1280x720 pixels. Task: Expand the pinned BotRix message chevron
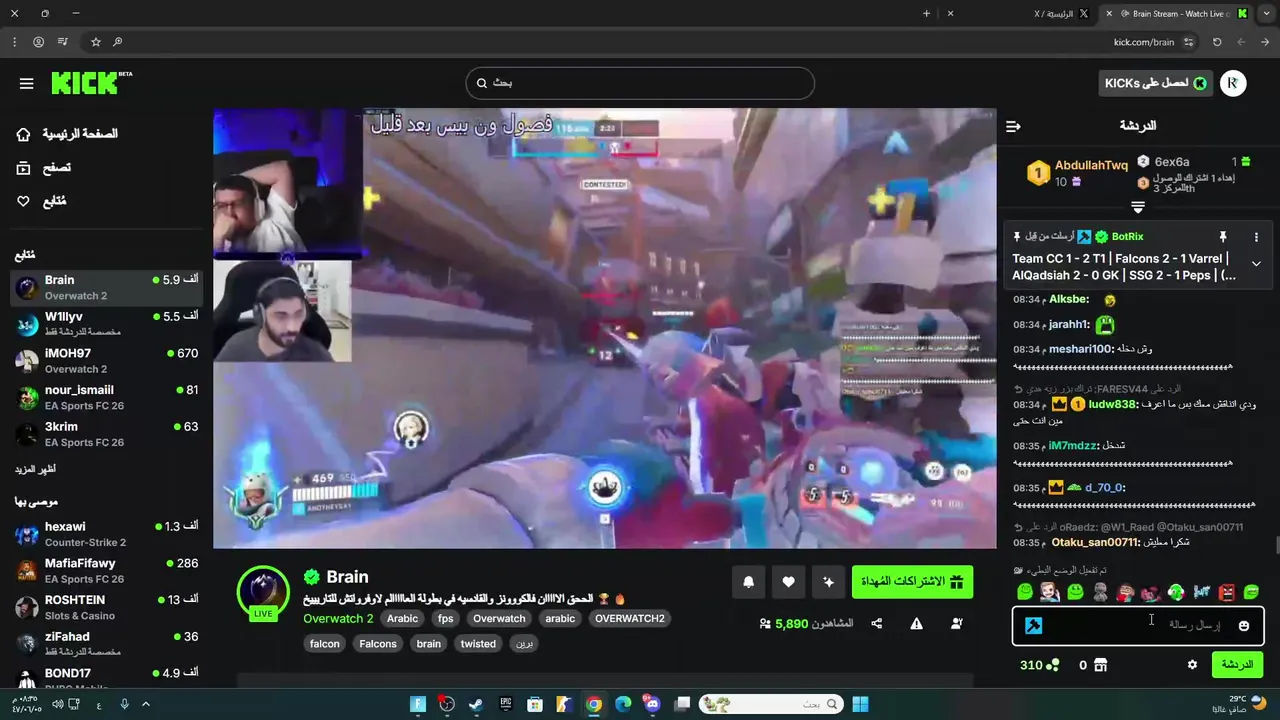(x=1256, y=264)
